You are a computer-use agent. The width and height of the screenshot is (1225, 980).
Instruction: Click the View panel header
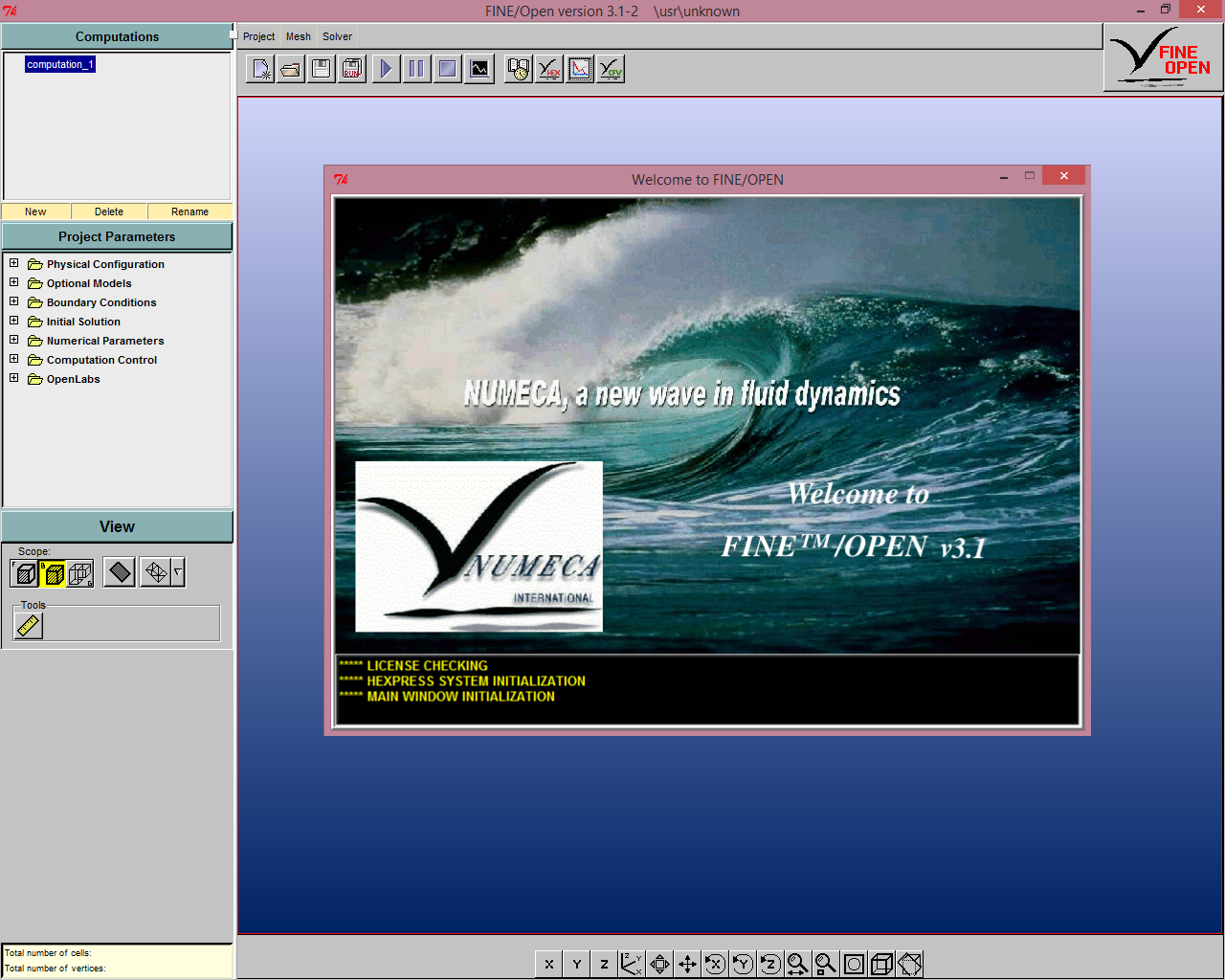coord(117,526)
